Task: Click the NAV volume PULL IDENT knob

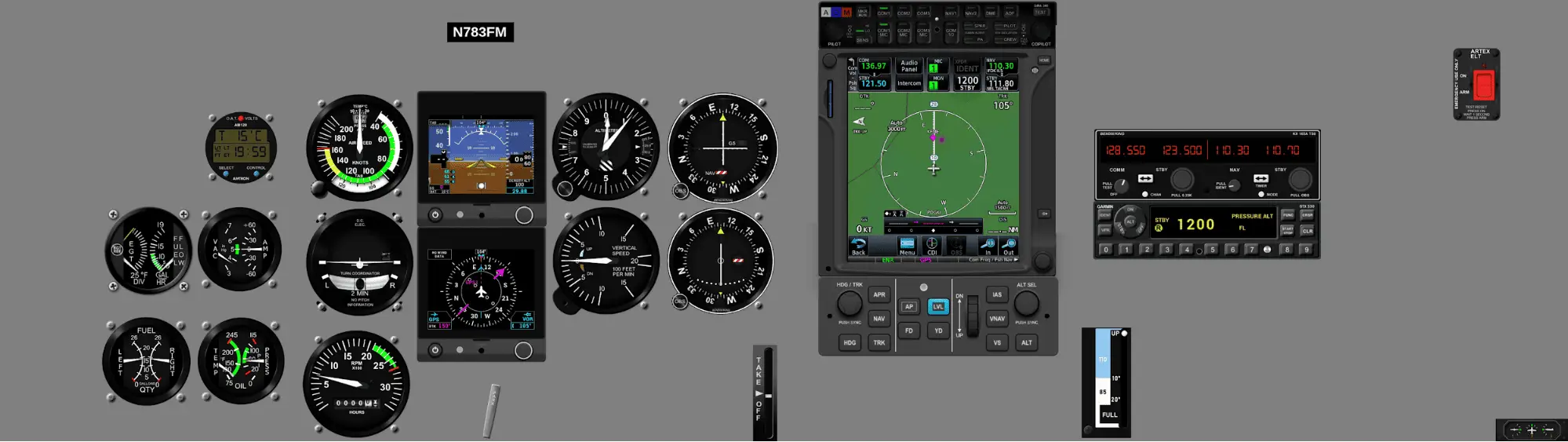Action: click(1234, 185)
